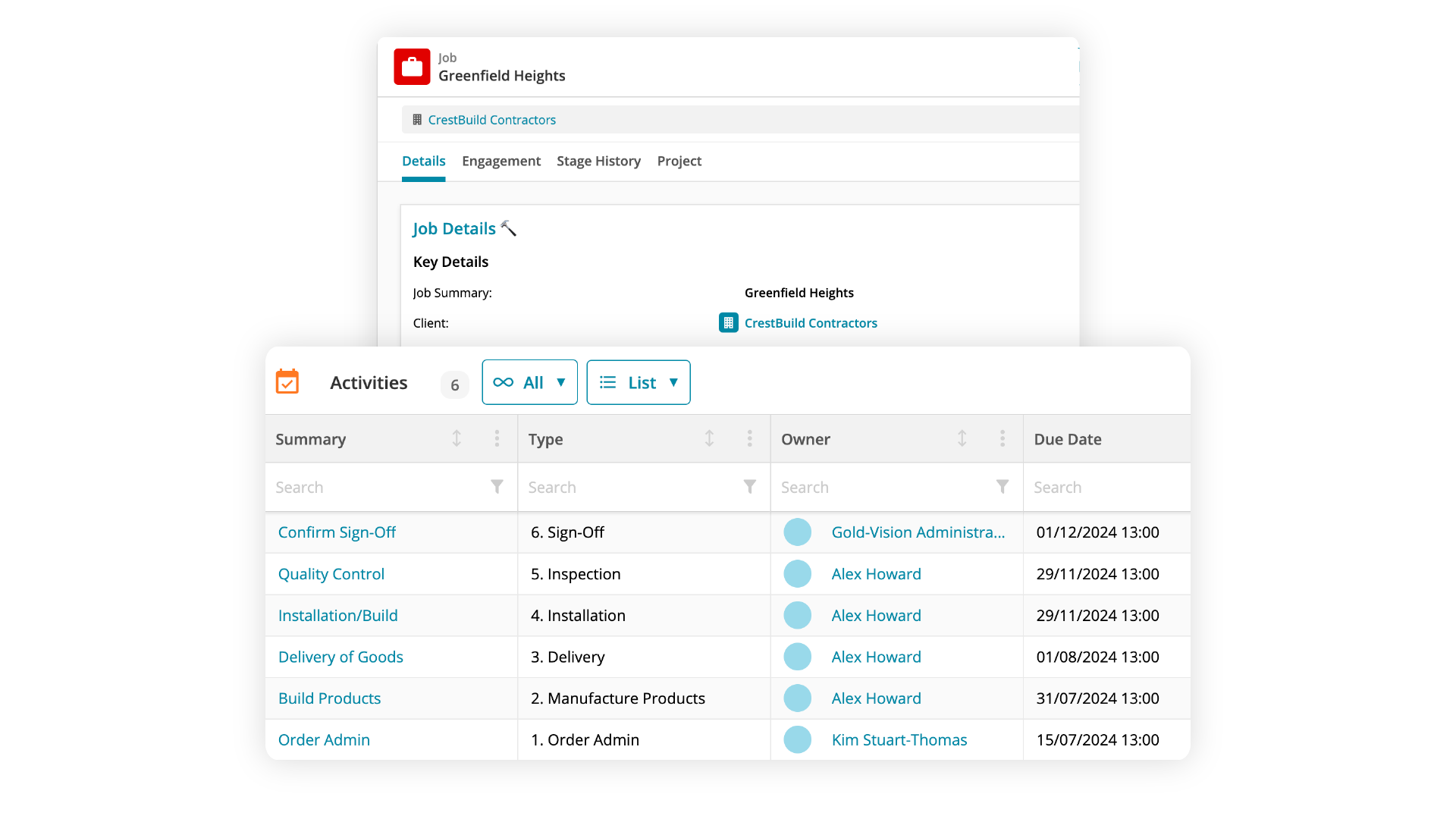The image size is (1456, 819).
Task: Click the Gold-Vision Administrator avatar circle
Action: coord(797,532)
